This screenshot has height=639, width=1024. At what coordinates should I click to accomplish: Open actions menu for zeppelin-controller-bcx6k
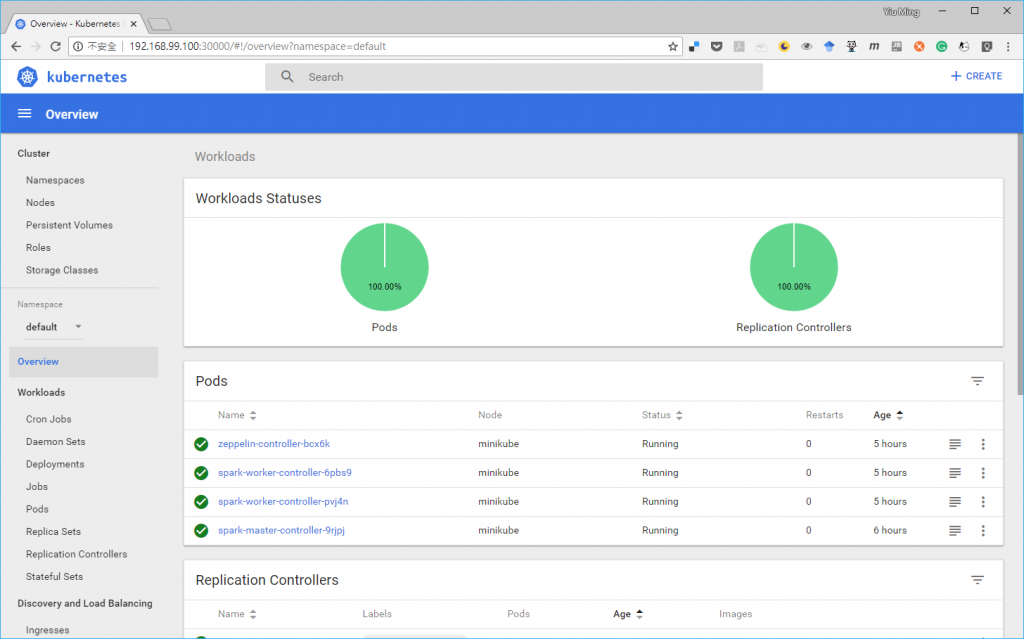(983, 444)
